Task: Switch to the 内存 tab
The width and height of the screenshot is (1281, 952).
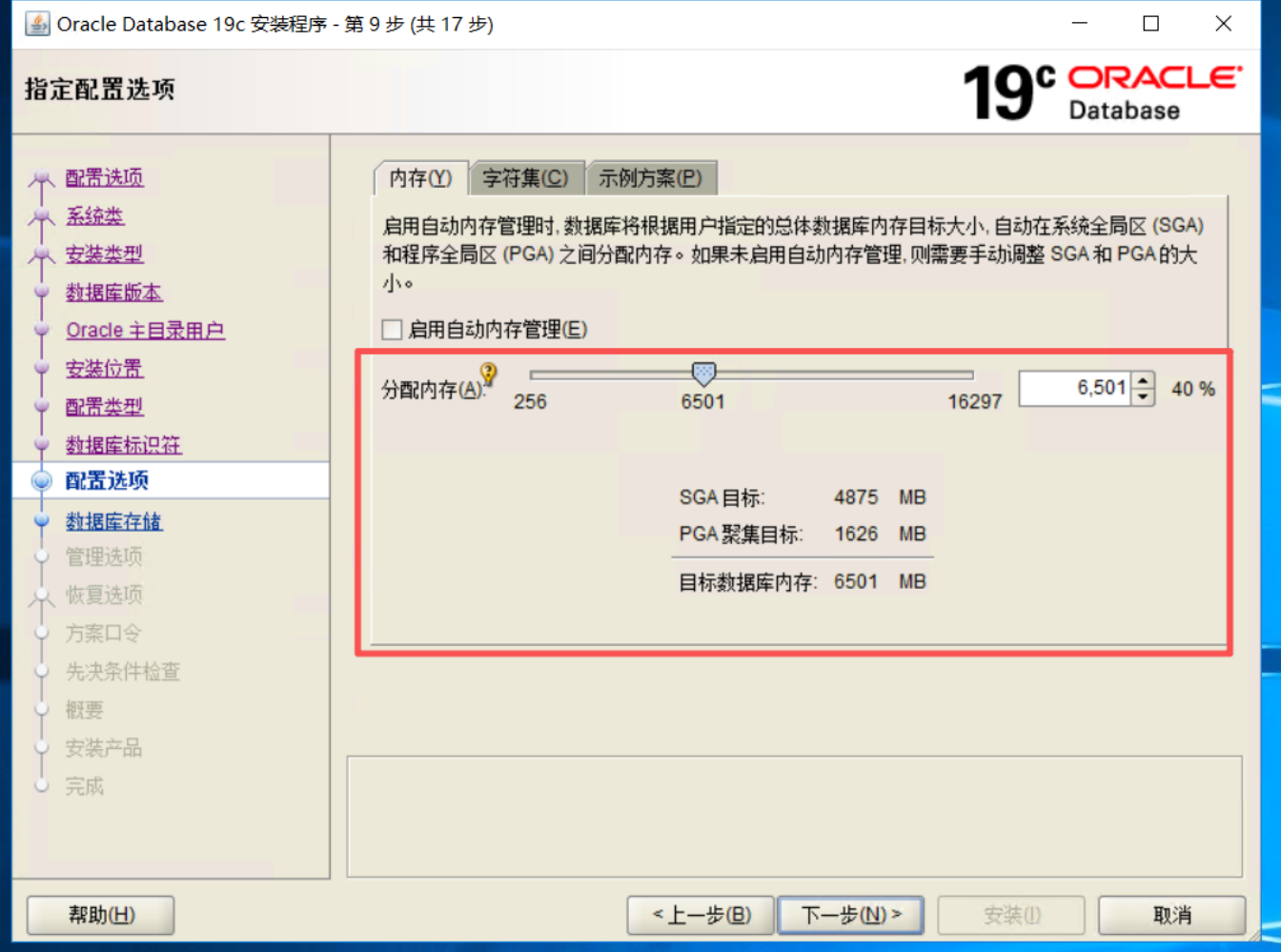Action: coord(420,178)
